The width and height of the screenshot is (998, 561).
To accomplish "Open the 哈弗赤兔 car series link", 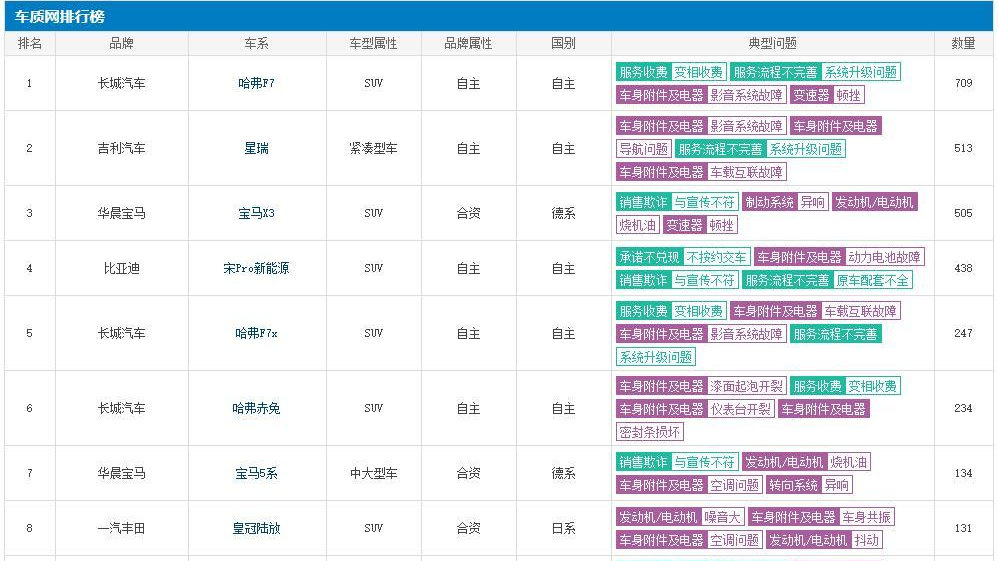I will tap(256, 408).
